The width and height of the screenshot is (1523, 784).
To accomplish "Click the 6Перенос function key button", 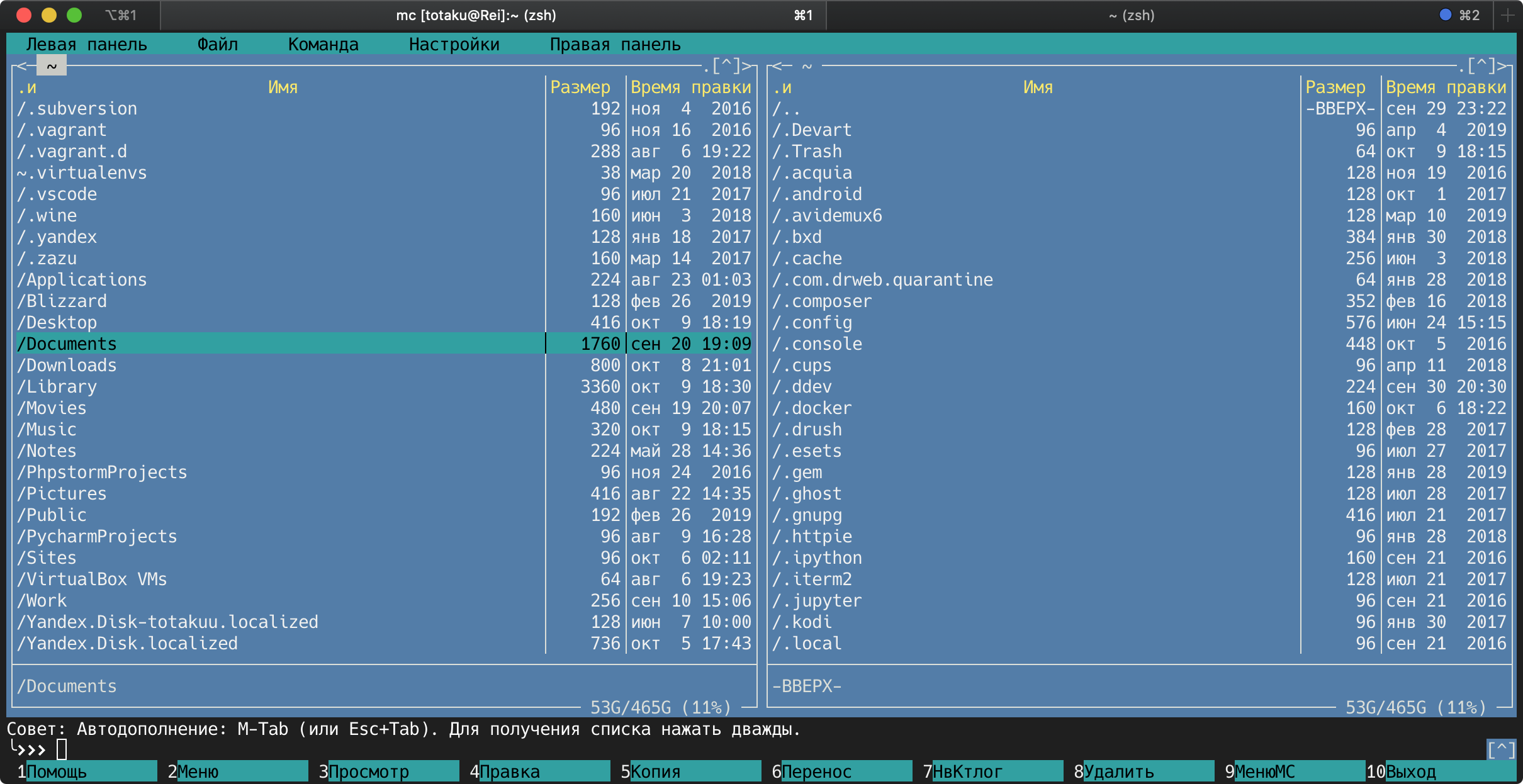I will pyautogui.click(x=841, y=771).
